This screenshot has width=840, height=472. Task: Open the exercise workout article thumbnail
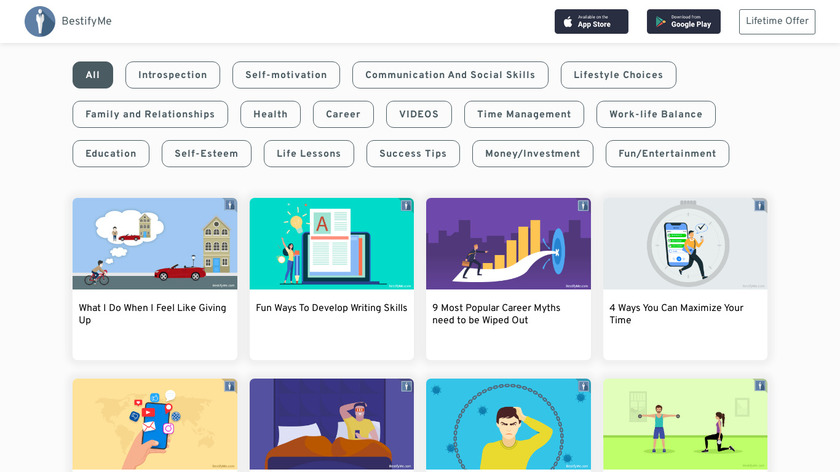pyautogui.click(x=685, y=424)
